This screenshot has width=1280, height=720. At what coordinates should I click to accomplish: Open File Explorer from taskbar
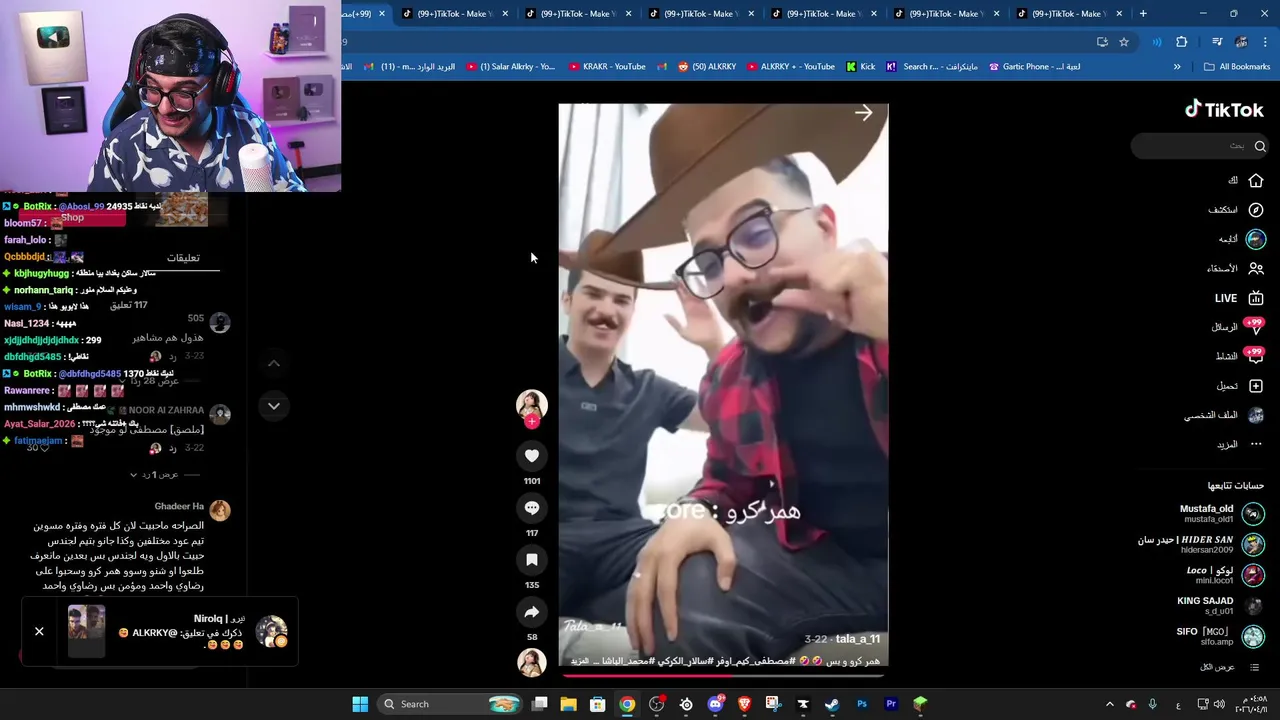pyautogui.click(x=568, y=704)
